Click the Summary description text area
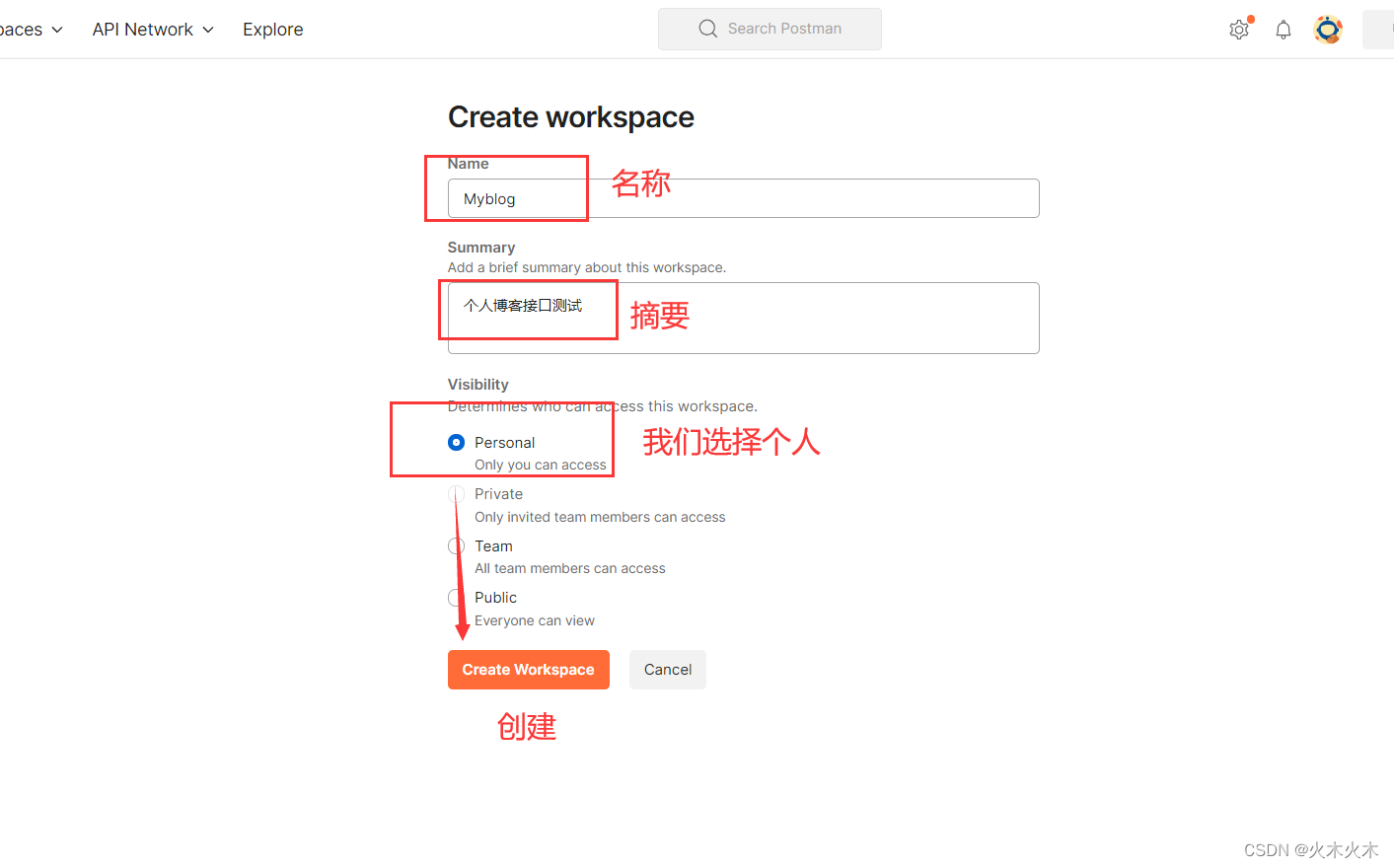This screenshot has width=1394, height=868. [741, 318]
